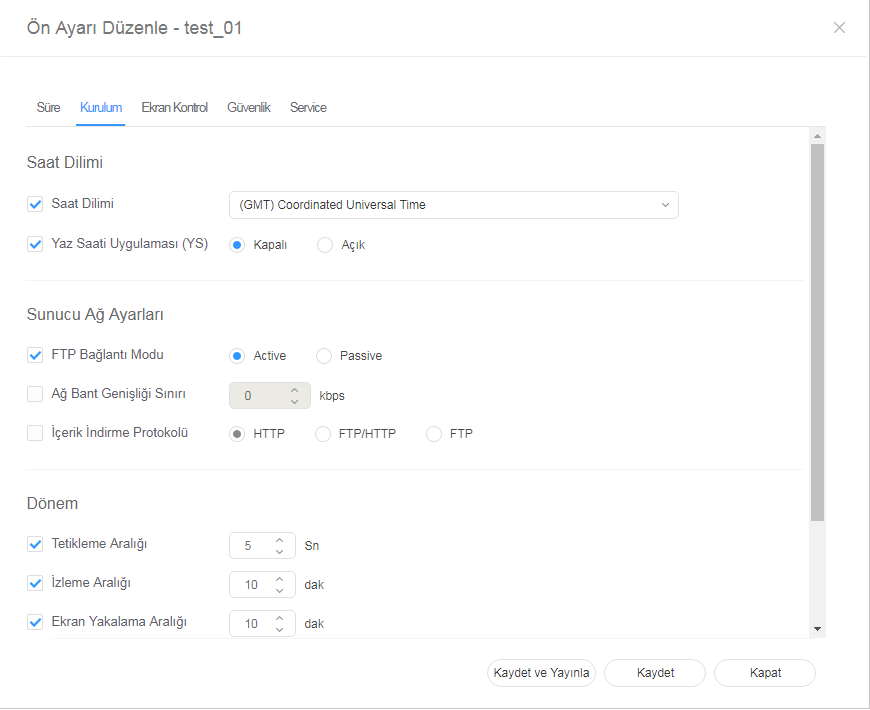Enable İçerik İndirme Protokolü checkbox
The height and width of the screenshot is (710, 870).
(x=35, y=433)
